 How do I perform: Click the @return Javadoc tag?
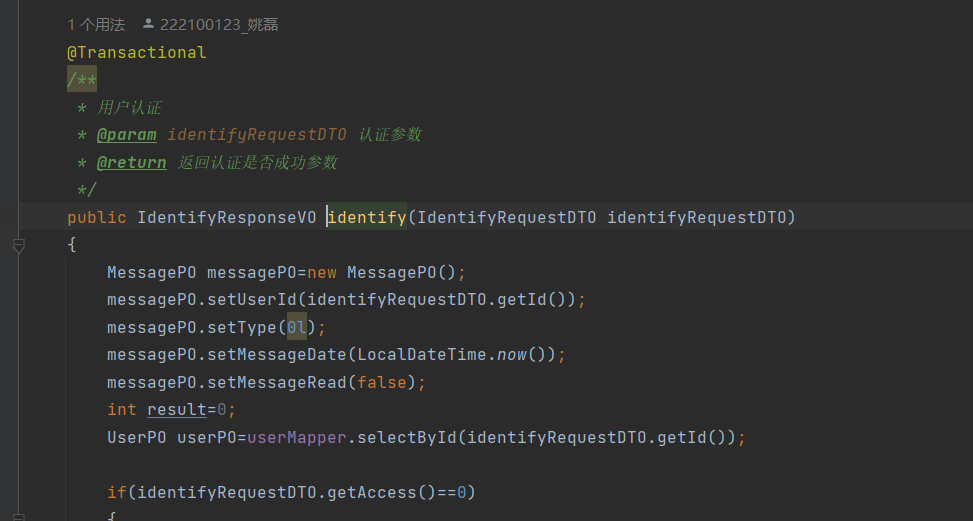pyautogui.click(x=132, y=162)
